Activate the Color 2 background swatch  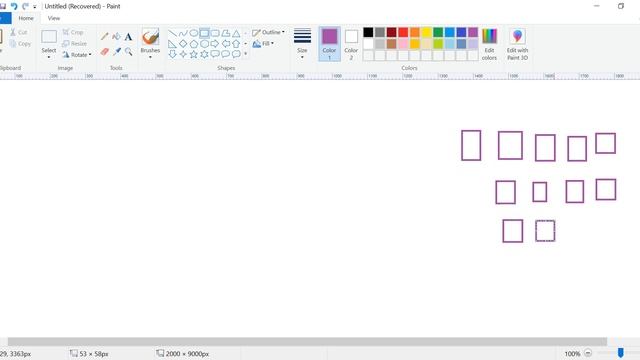click(x=351, y=44)
